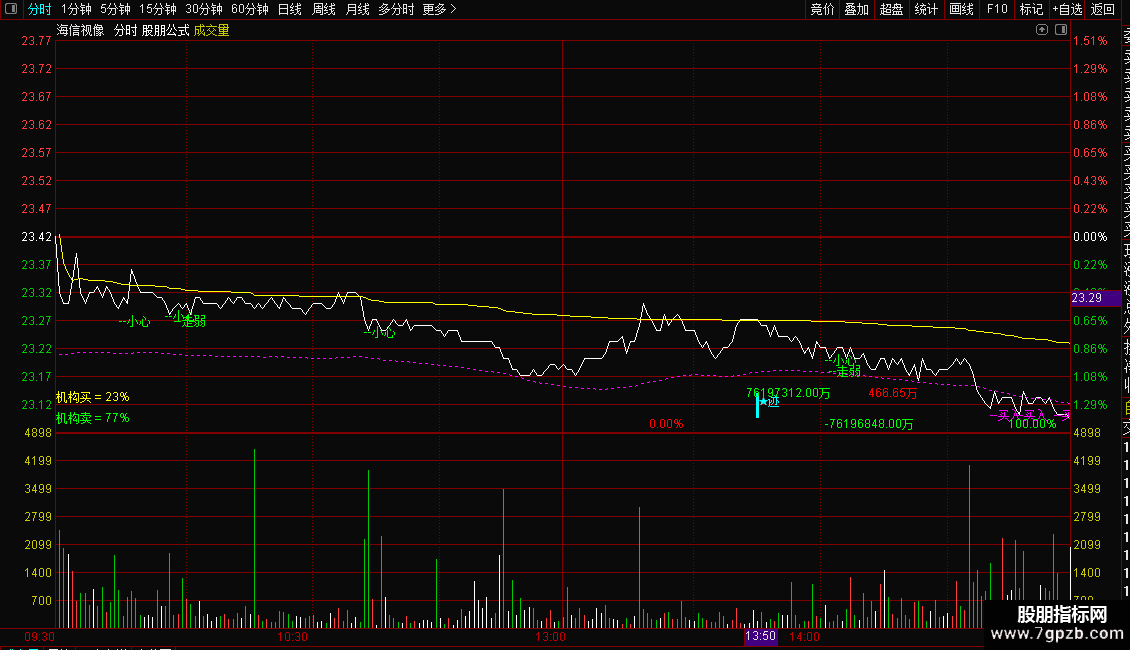
Task: Activate the 画线 drawing tool
Action: [x=961, y=9]
